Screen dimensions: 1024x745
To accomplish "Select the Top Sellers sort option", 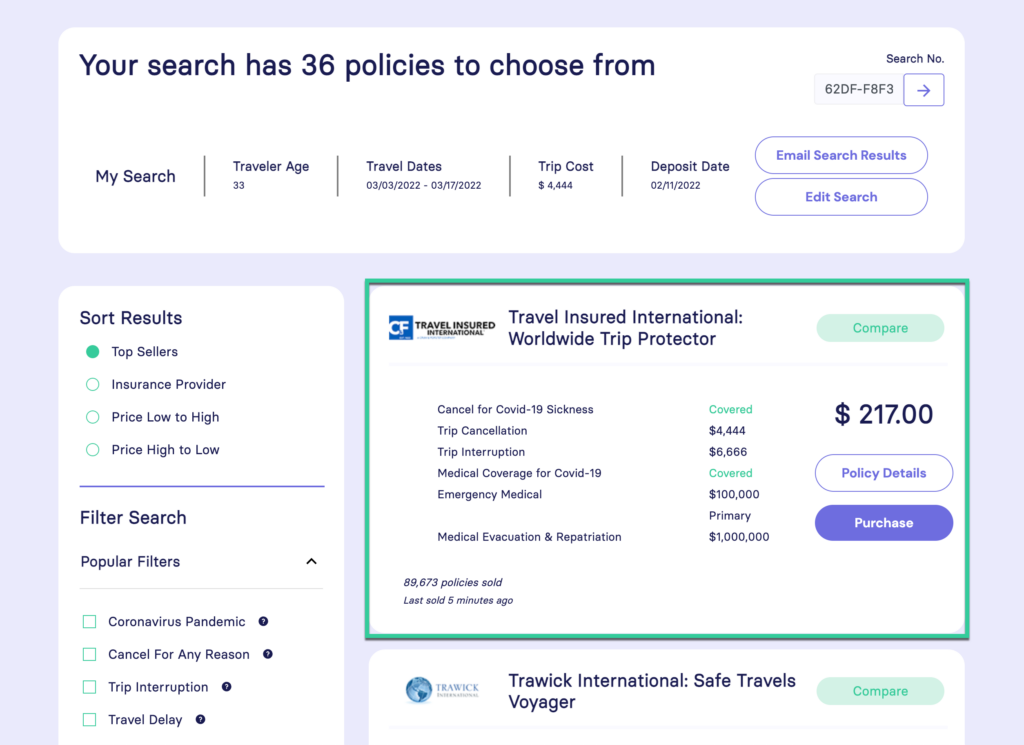I will point(91,351).
